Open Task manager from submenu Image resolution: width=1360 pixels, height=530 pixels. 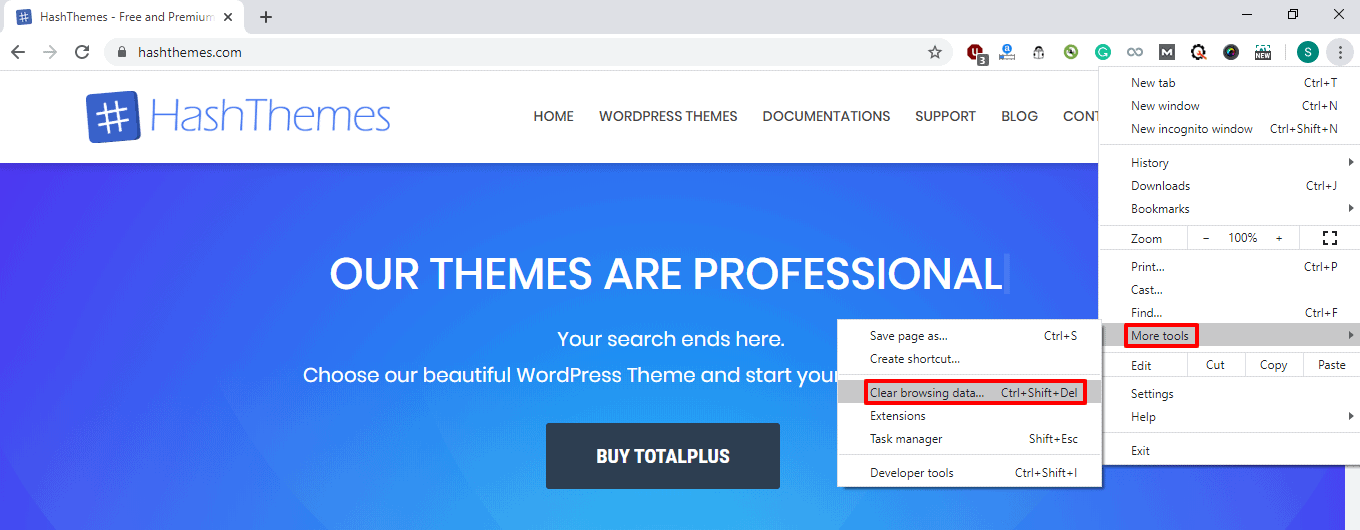coord(969,439)
